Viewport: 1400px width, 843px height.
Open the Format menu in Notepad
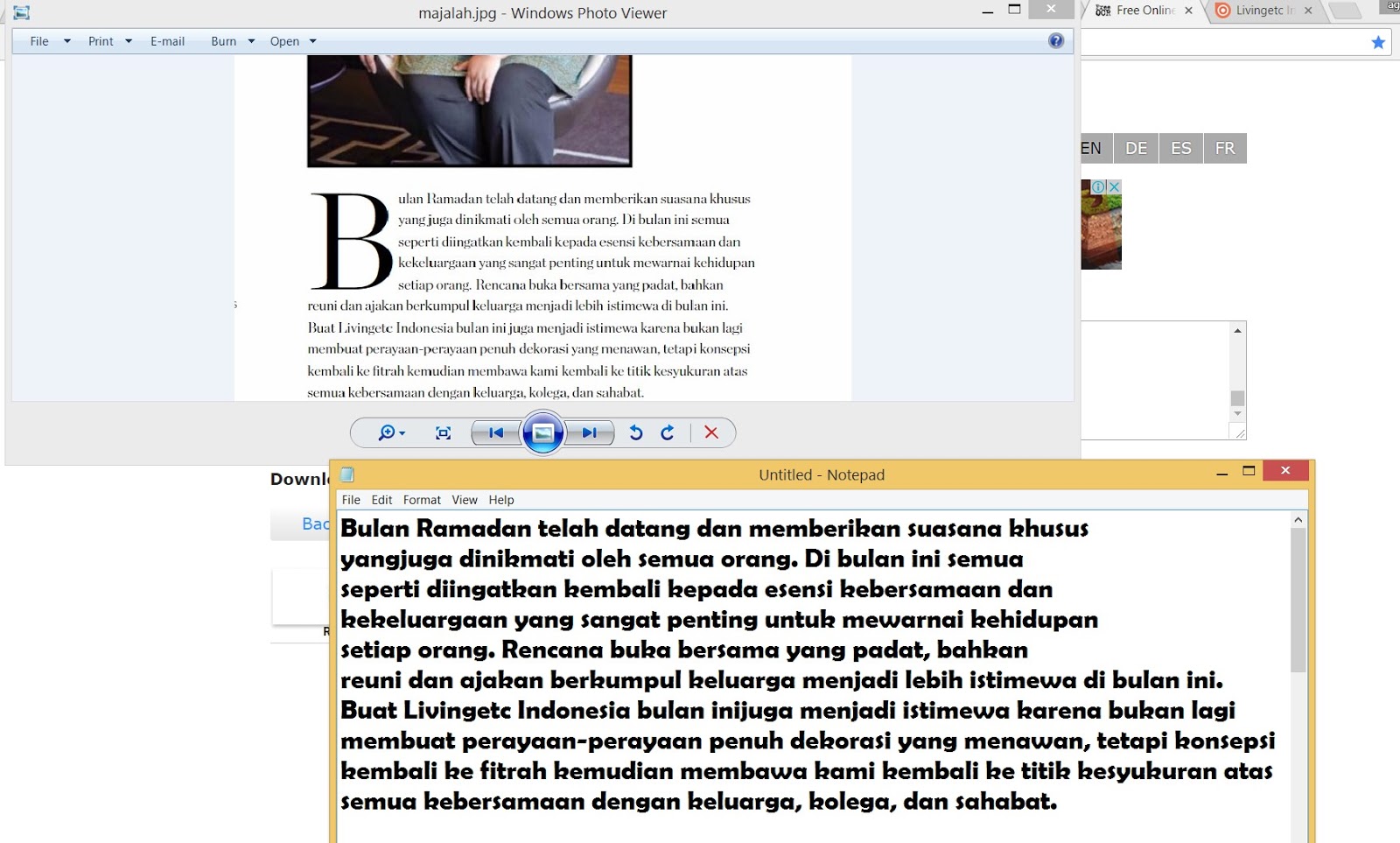coord(422,500)
